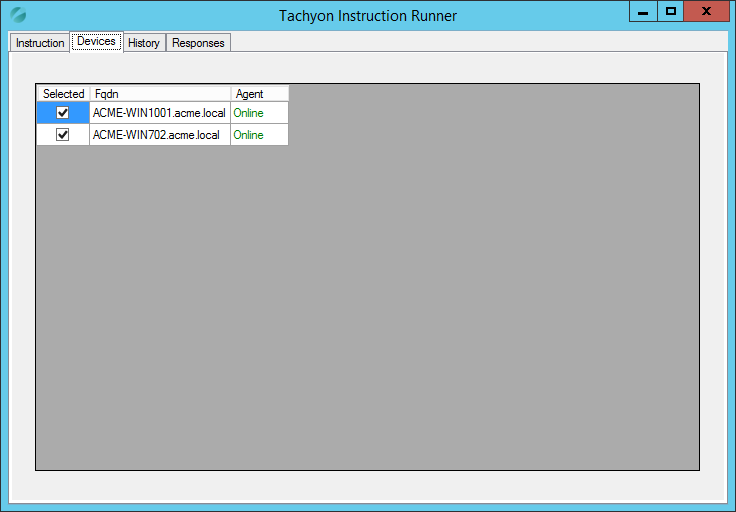Click Online status of ACME-WIN702 row
This screenshot has width=736, height=512.
pos(249,135)
